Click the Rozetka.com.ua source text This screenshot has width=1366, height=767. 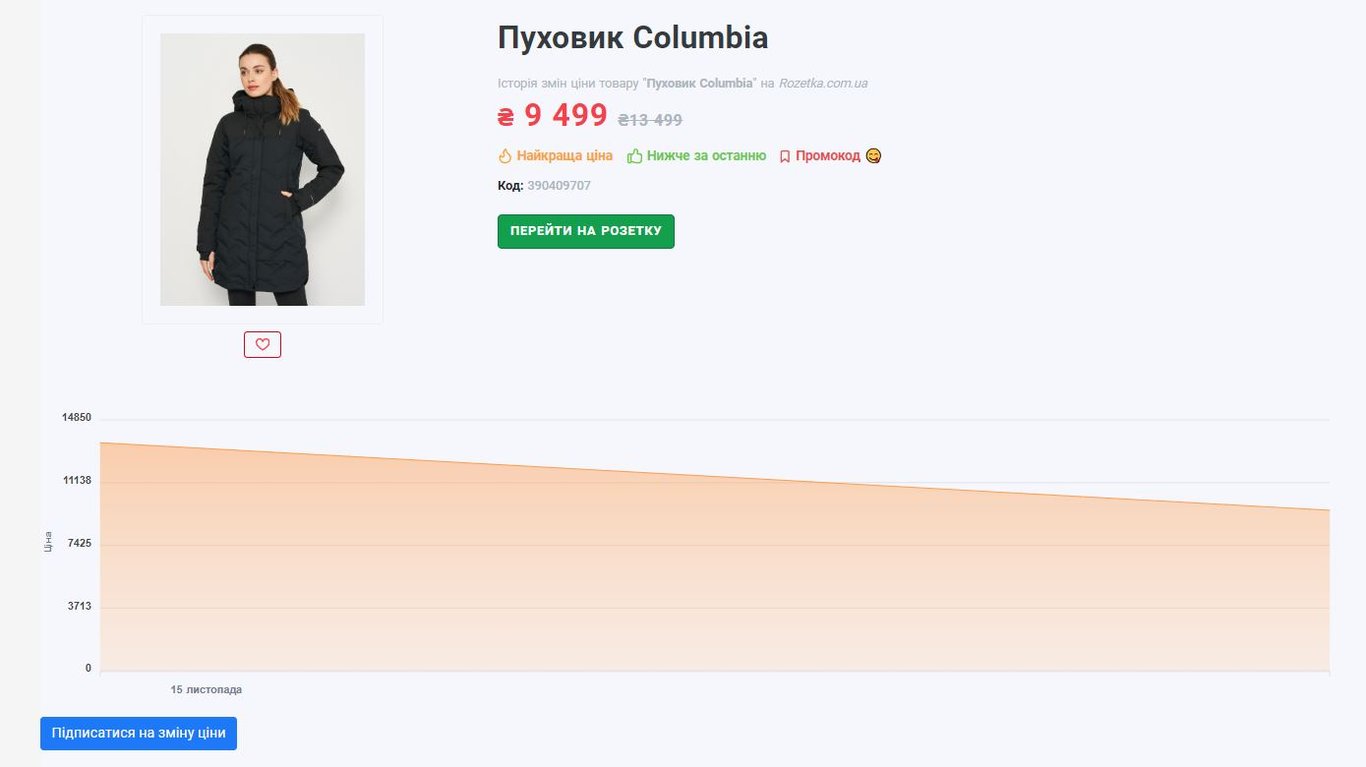pos(823,83)
